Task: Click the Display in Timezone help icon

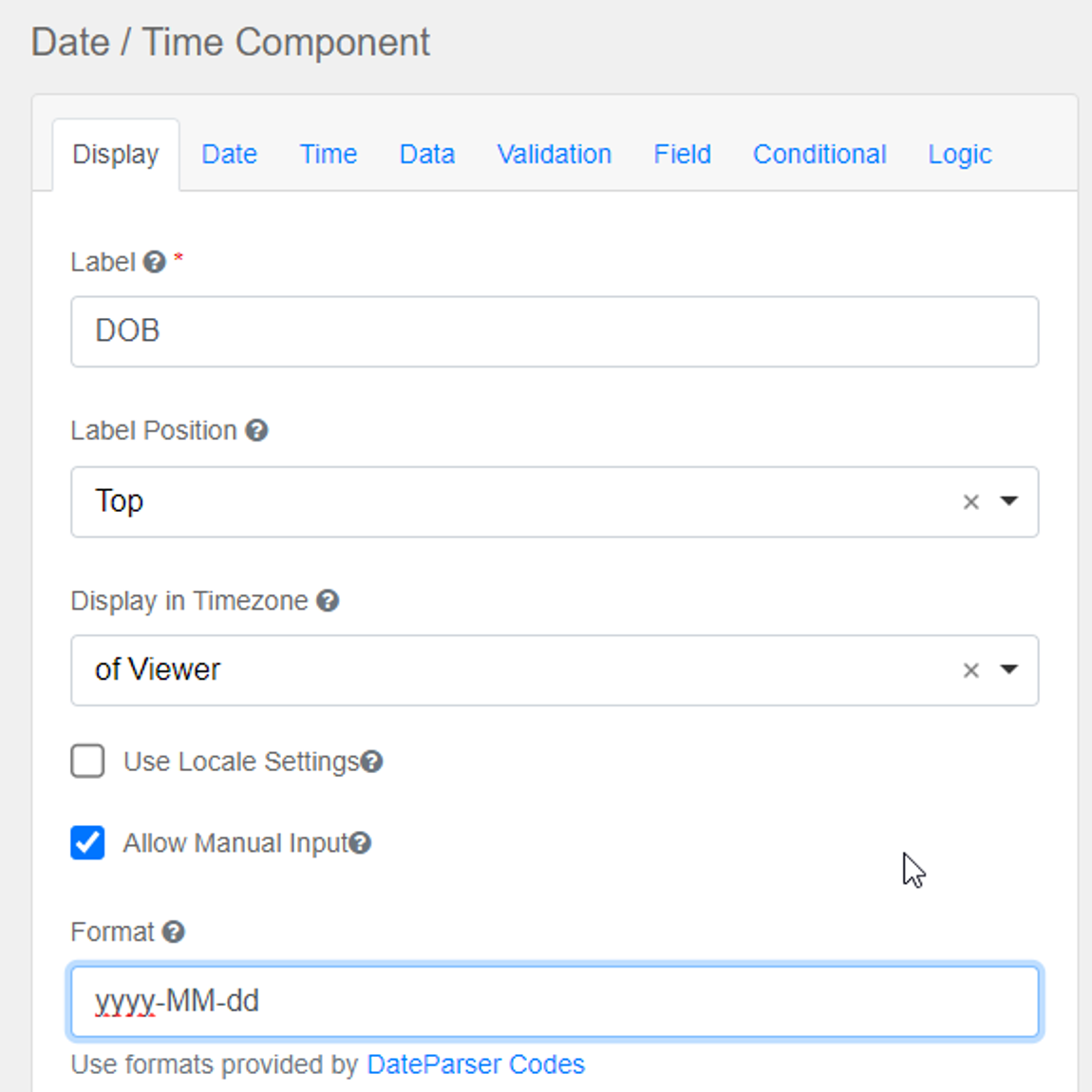Action: (x=328, y=601)
